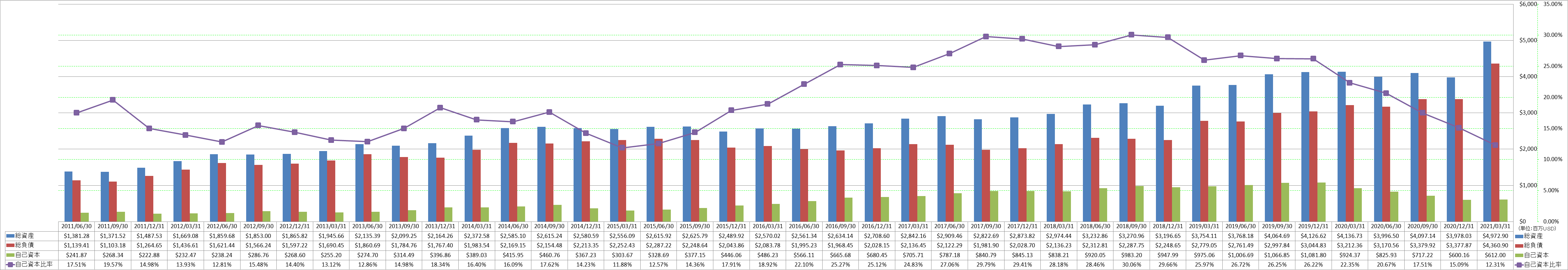Screen dimensions: 1568x270
Task: Click the equity cell $241.87
Action: (x=77, y=256)
